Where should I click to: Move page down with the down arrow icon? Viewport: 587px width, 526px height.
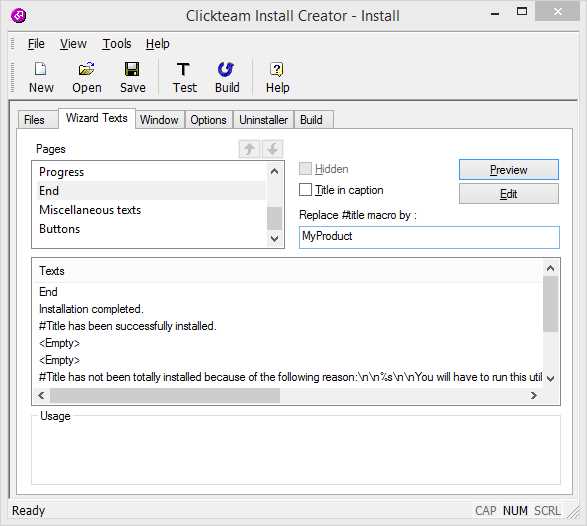[x=273, y=149]
